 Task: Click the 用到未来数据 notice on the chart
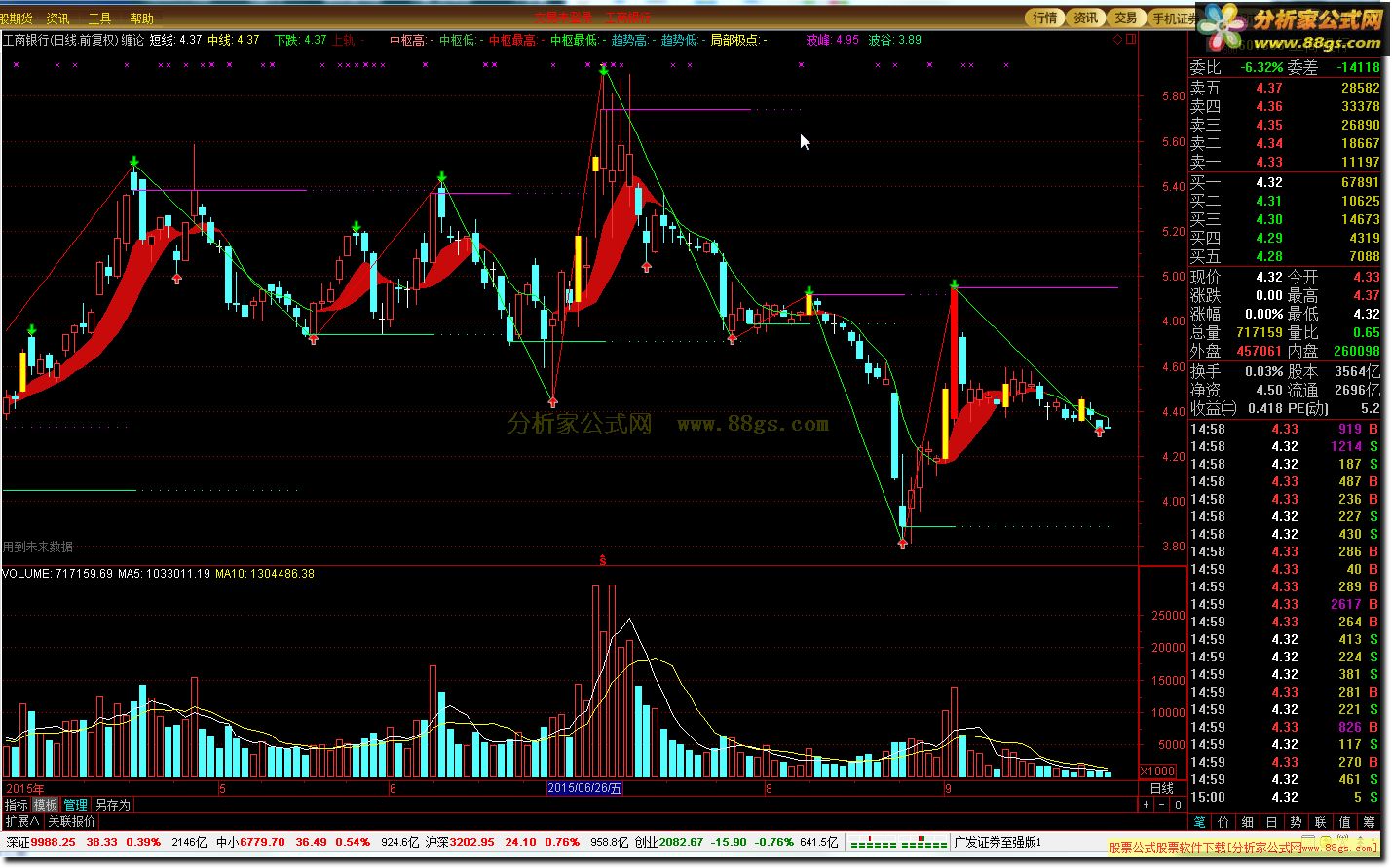(38, 547)
